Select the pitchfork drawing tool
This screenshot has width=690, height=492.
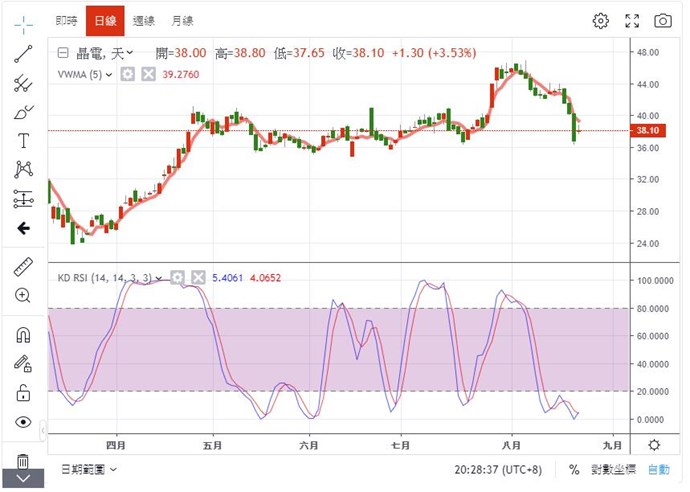pyautogui.click(x=24, y=83)
